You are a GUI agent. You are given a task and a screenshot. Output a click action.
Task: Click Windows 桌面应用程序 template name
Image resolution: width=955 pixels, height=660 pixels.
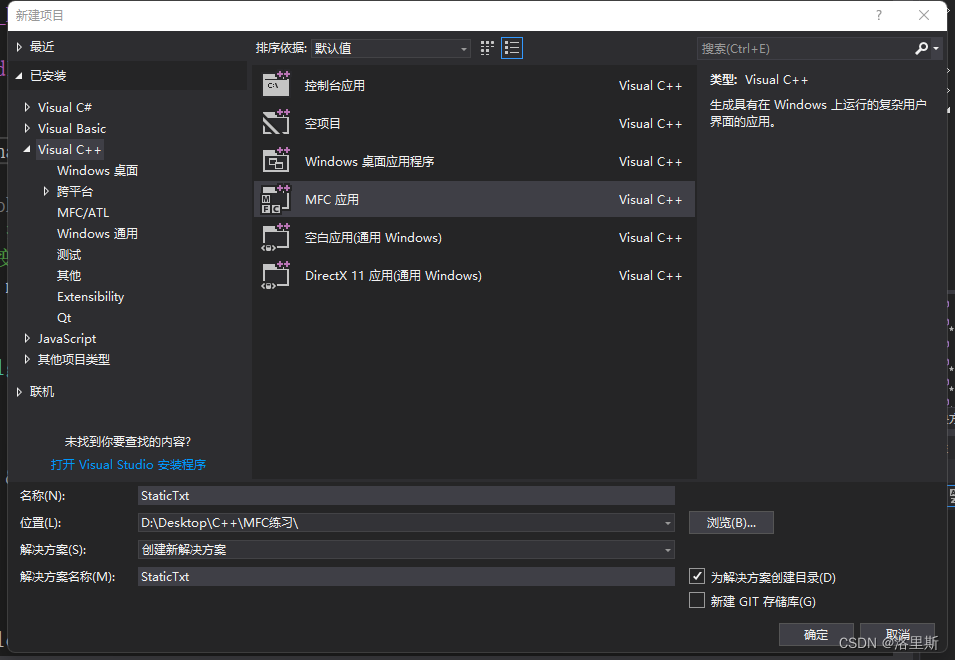tap(369, 161)
